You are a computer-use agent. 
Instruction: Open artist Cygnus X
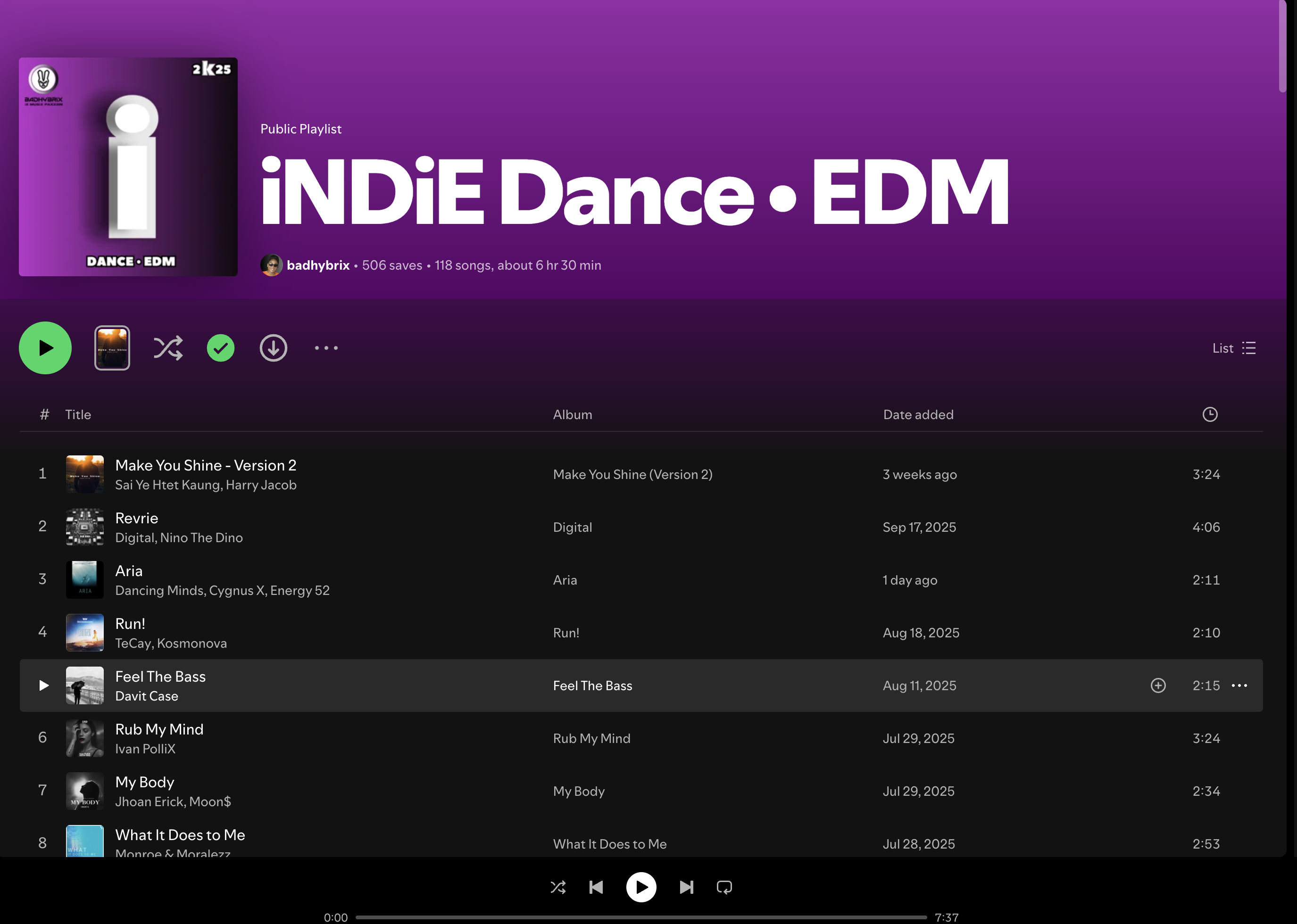[x=237, y=591]
